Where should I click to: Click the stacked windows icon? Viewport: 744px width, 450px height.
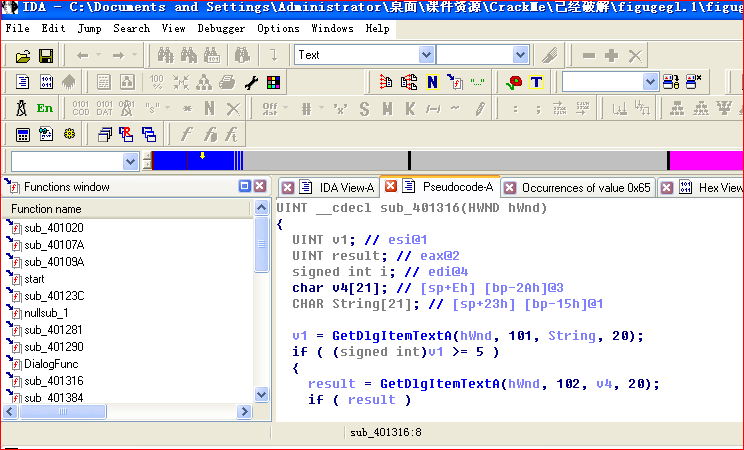tap(104, 135)
